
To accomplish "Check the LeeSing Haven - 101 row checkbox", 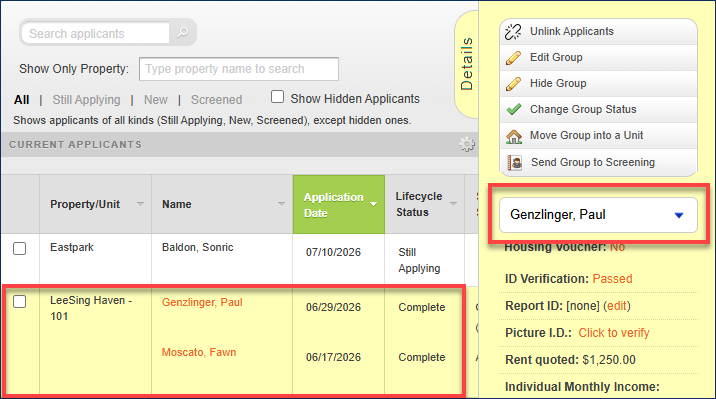I will click(20, 301).
